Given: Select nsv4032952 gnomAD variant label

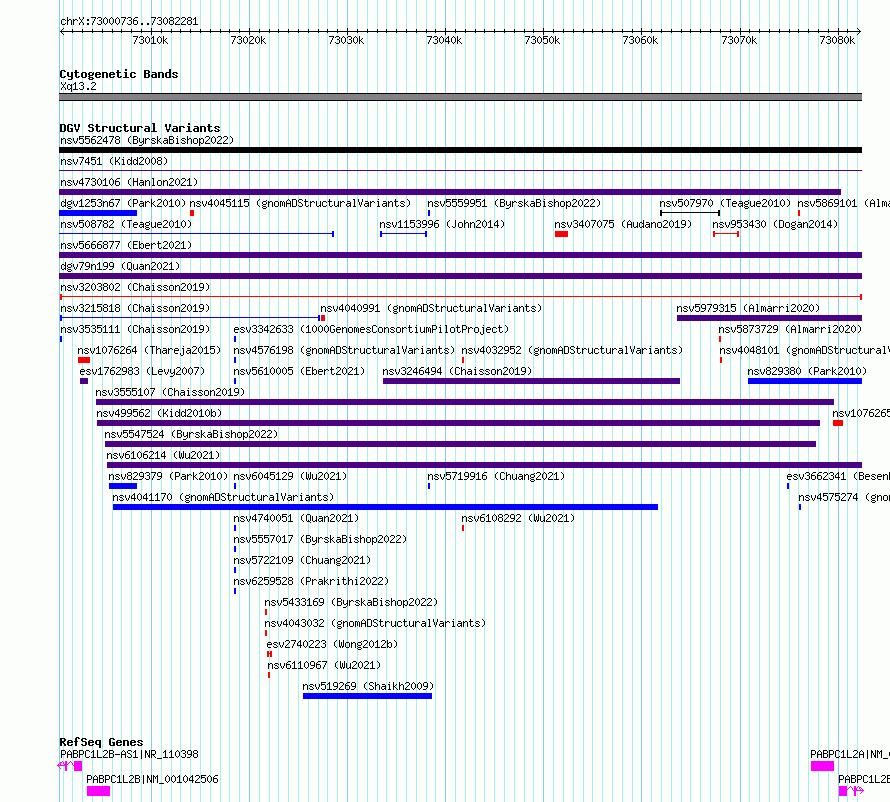Looking at the screenshot, I should pyautogui.click(x=572, y=350).
